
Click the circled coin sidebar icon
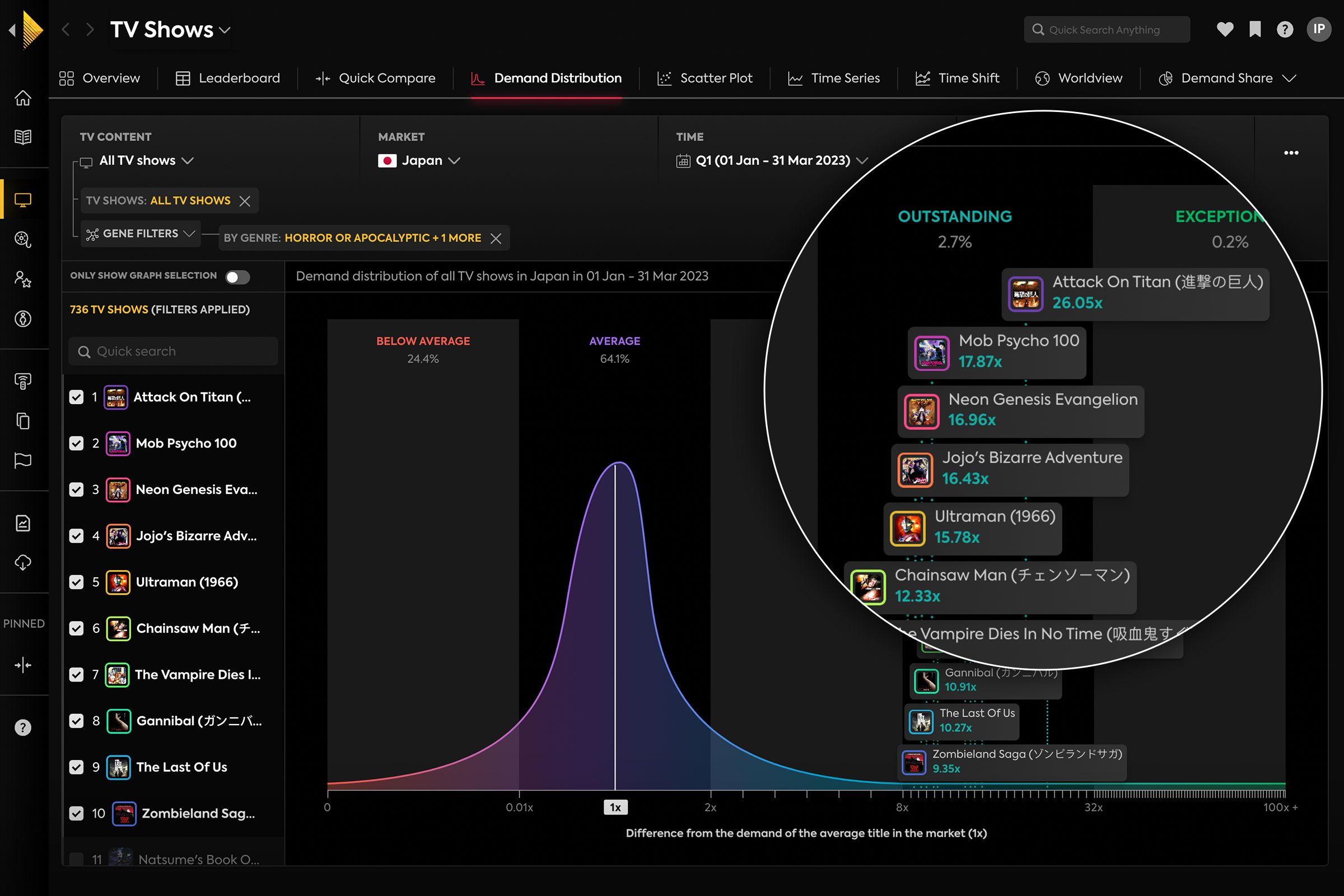click(x=23, y=319)
